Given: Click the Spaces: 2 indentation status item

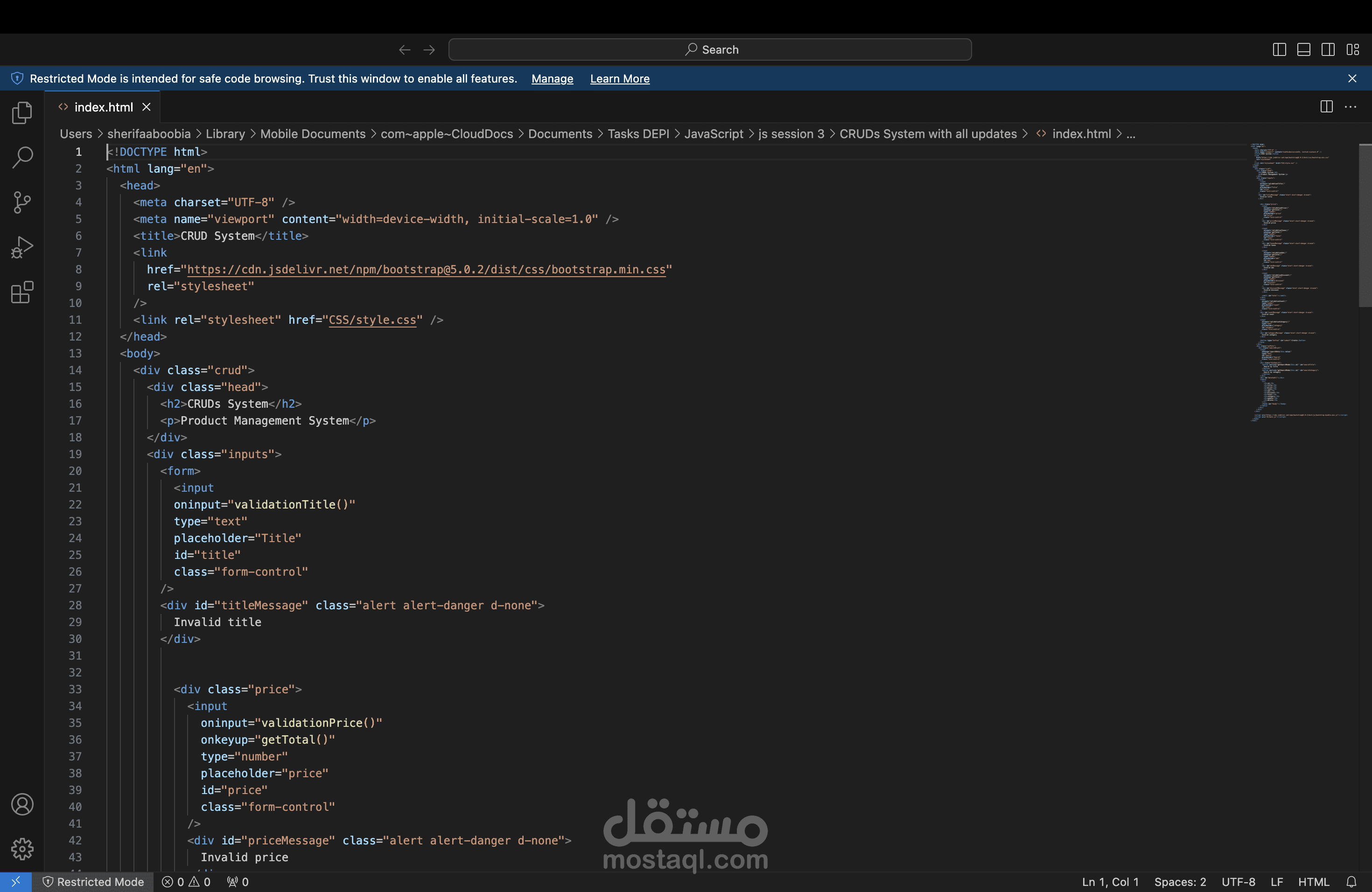Looking at the screenshot, I should pos(1179,882).
